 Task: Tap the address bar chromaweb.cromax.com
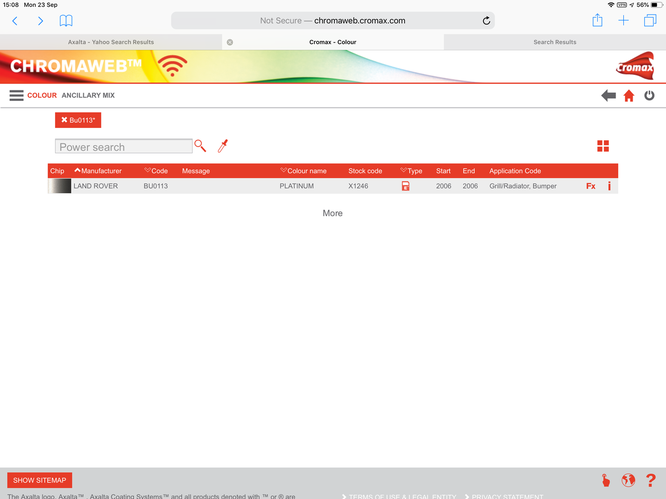coord(333,20)
